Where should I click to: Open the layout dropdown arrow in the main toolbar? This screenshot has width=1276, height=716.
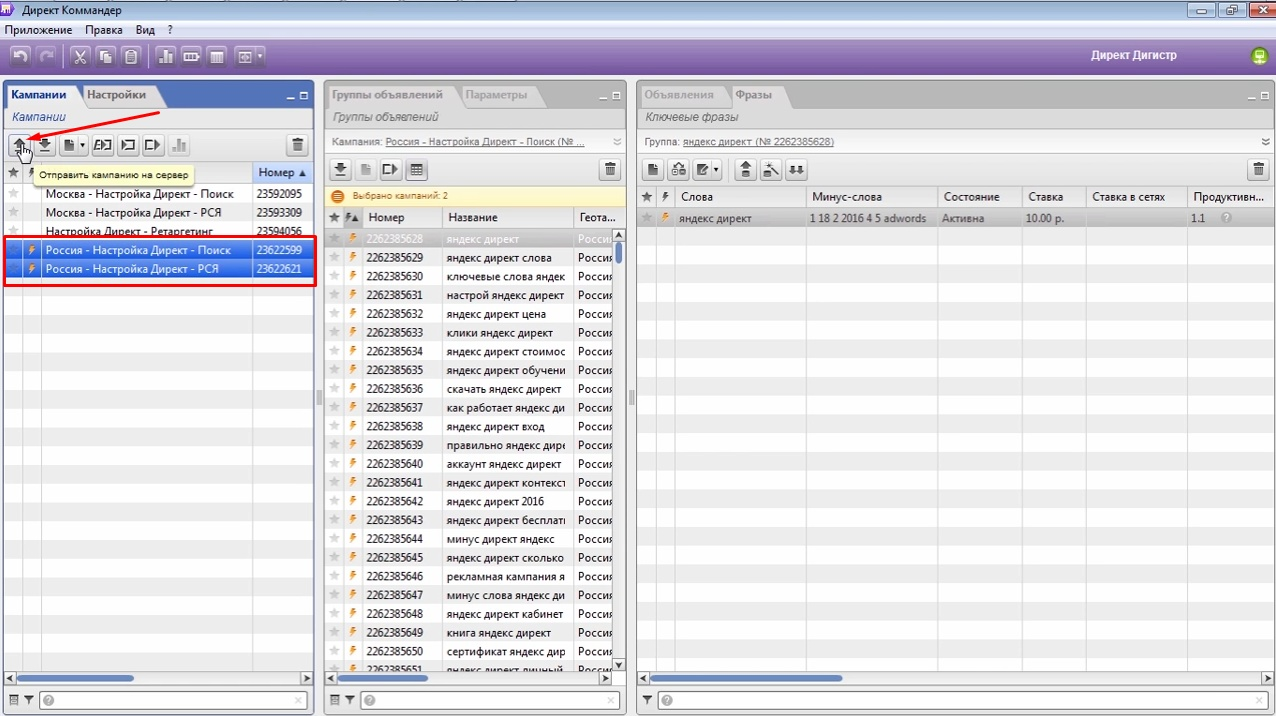coord(260,56)
